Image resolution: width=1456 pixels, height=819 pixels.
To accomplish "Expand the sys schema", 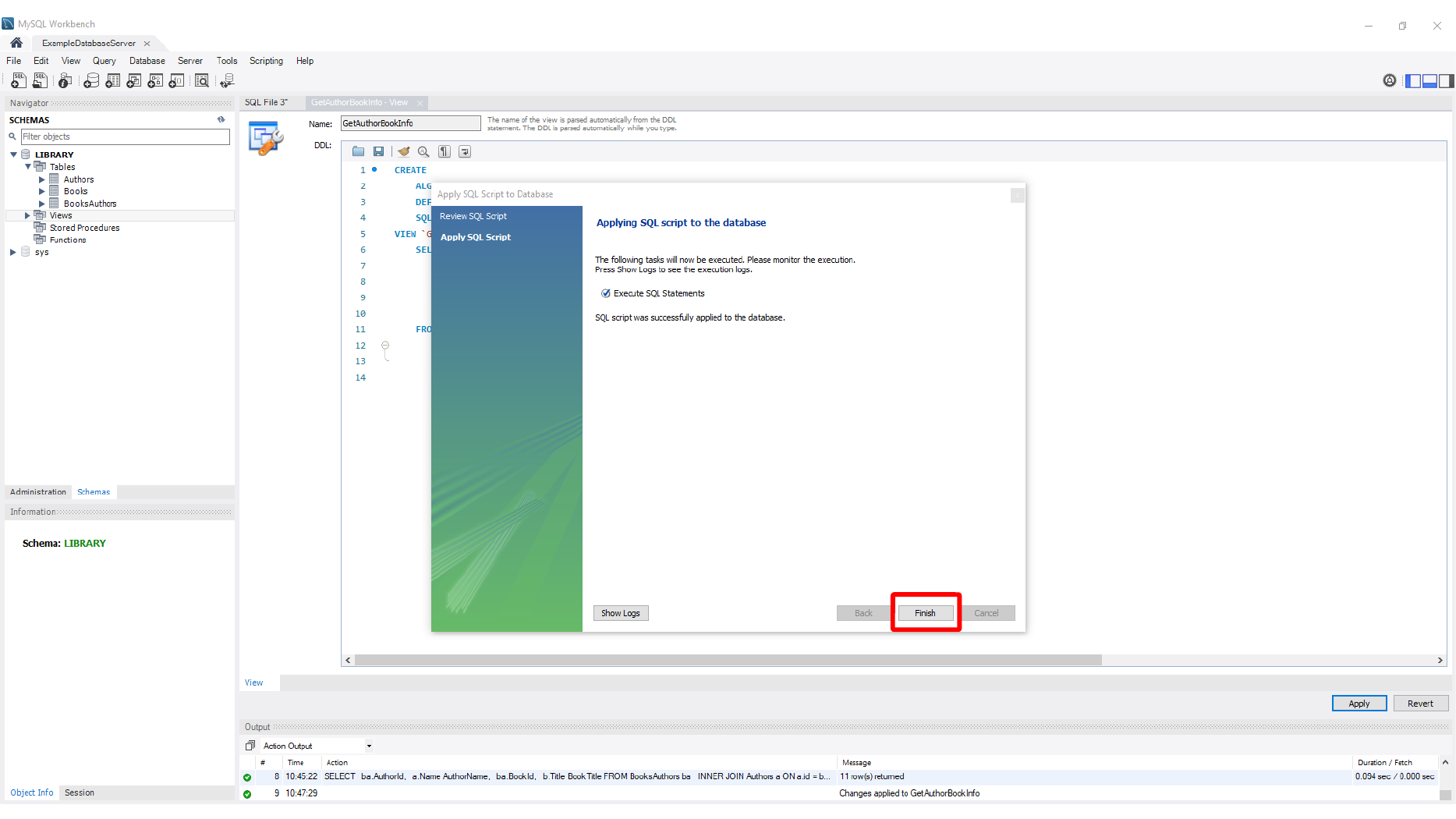I will tap(13, 252).
